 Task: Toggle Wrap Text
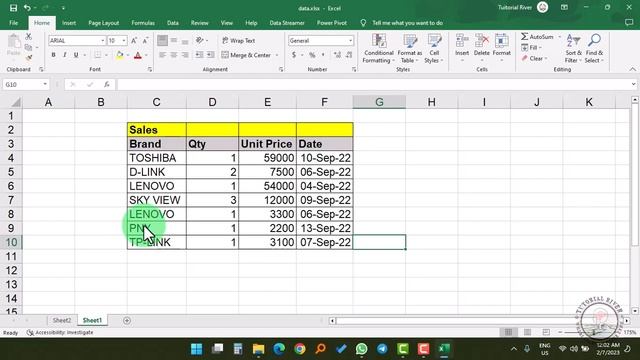pos(238,40)
